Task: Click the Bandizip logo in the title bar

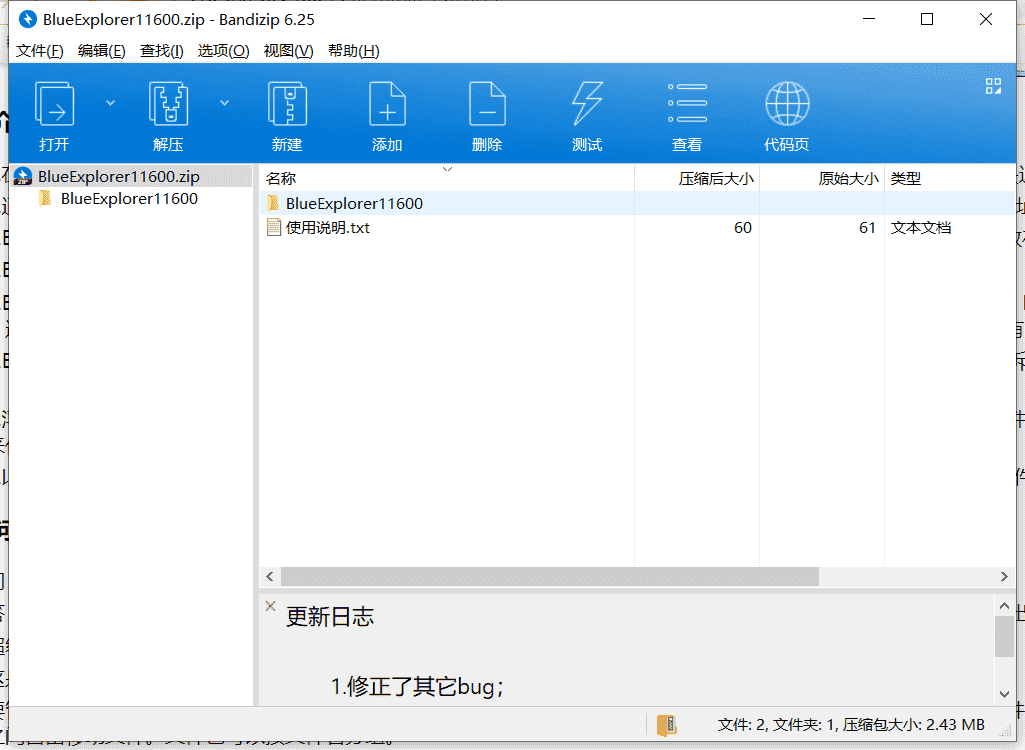Action: click(x=27, y=20)
